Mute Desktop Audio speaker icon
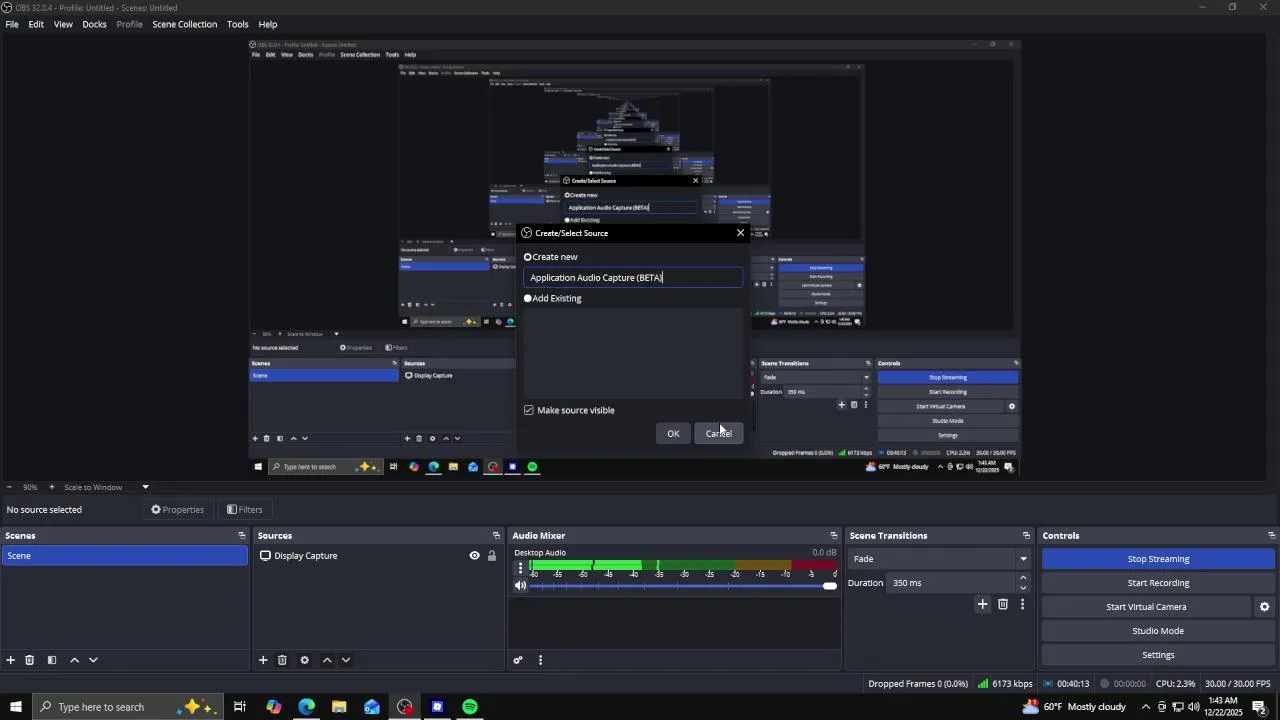The width and height of the screenshot is (1280, 720). 520,586
